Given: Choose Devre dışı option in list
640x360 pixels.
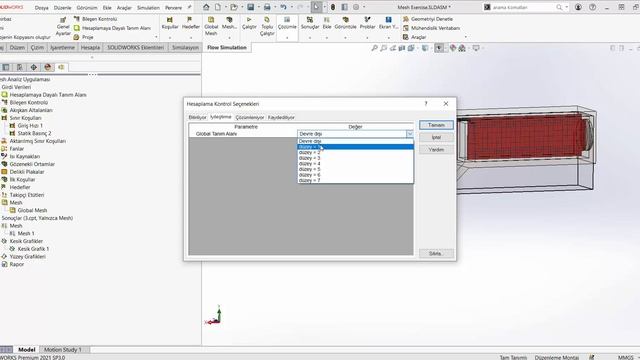Looking at the screenshot, I should coord(355,141).
